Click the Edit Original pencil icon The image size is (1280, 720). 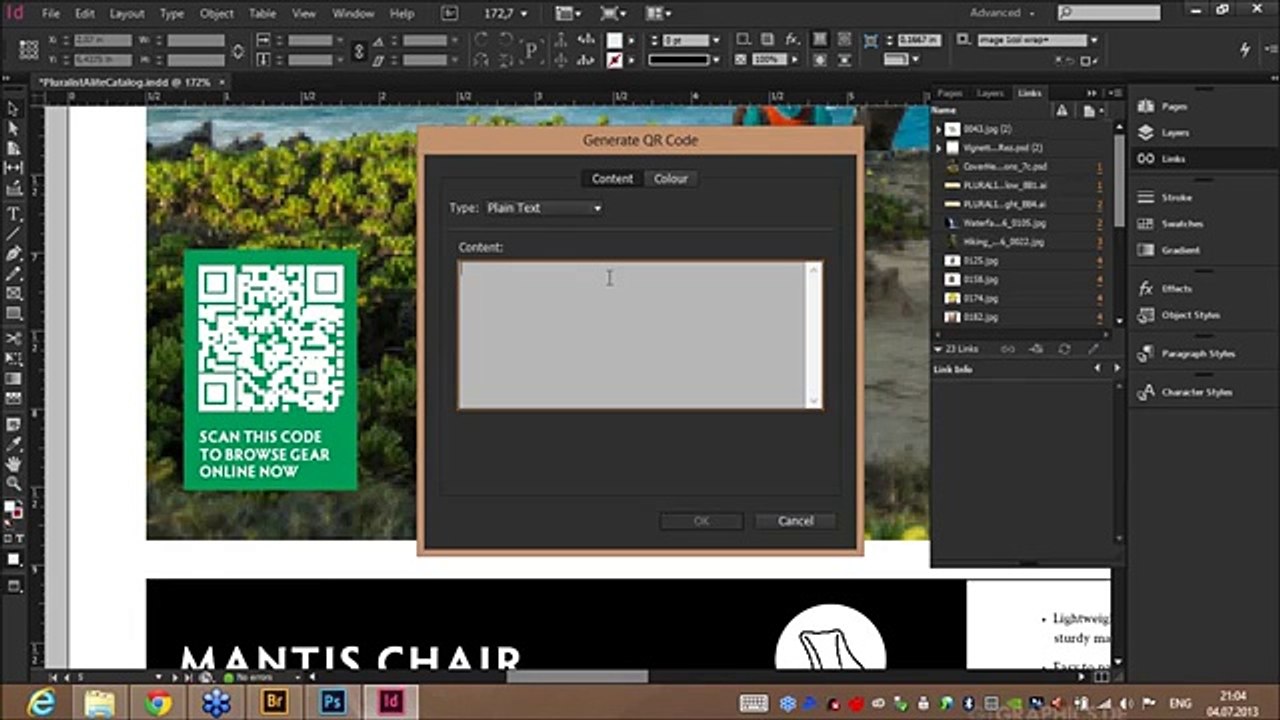tap(1093, 349)
